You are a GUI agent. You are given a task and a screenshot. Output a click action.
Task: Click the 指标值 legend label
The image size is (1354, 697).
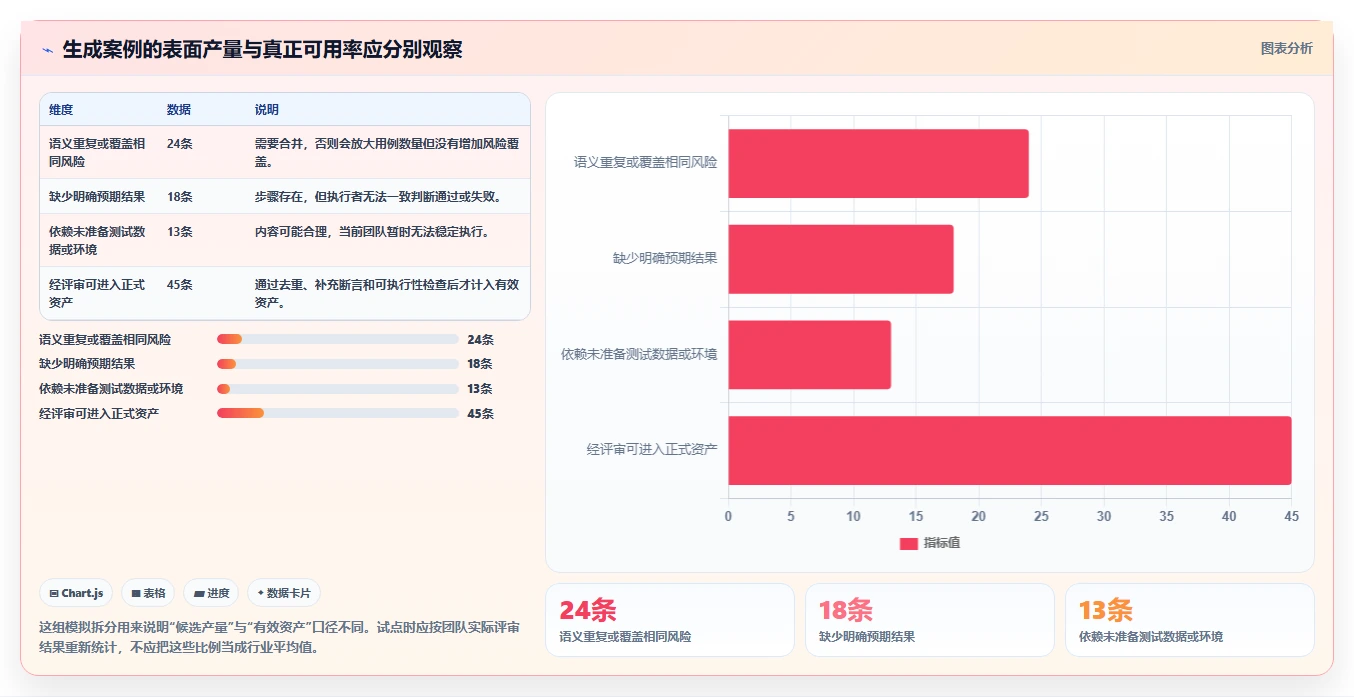point(942,543)
